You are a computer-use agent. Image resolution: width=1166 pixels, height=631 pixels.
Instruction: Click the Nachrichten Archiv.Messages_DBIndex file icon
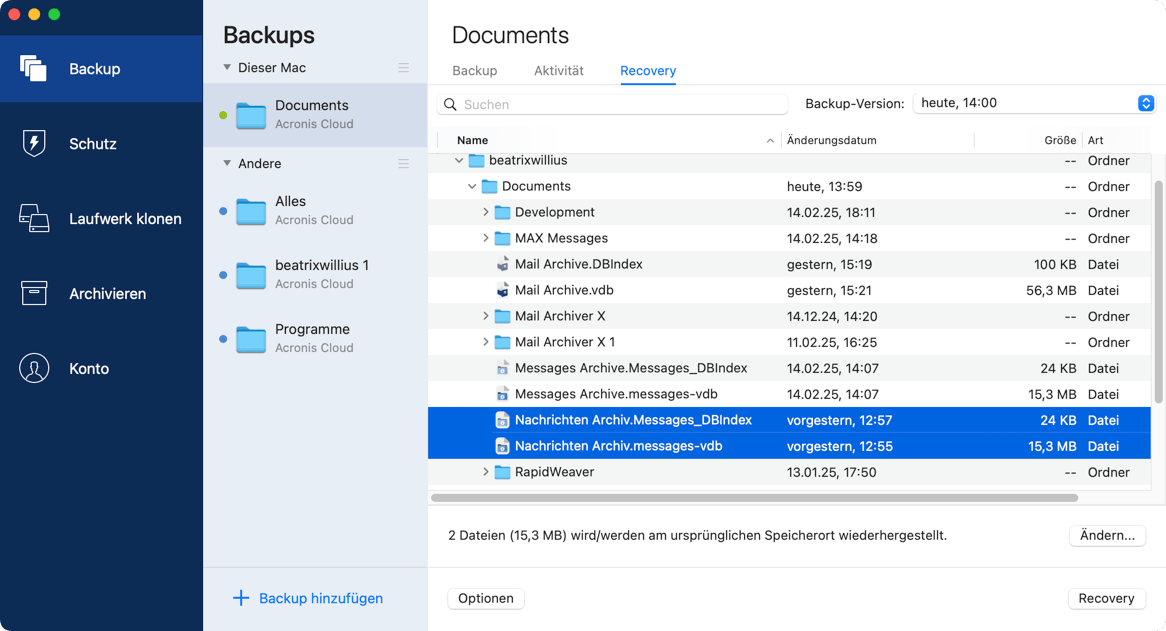point(503,421)
